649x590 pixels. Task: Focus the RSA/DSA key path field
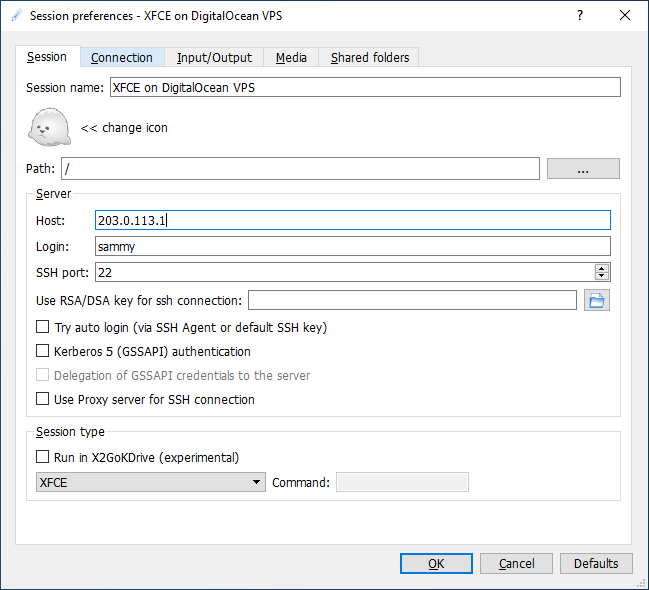pyautogui.click(x=412, y=300)
